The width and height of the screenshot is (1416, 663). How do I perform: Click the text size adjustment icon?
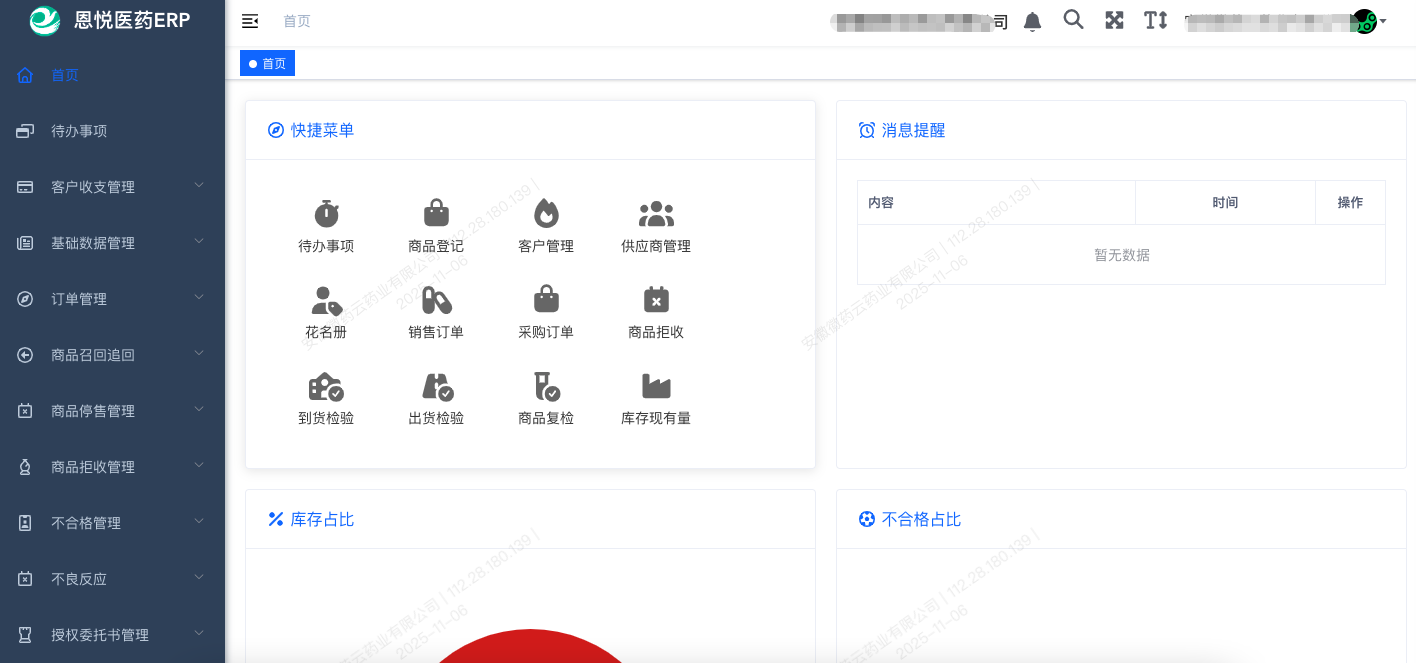coord(1155,20)
